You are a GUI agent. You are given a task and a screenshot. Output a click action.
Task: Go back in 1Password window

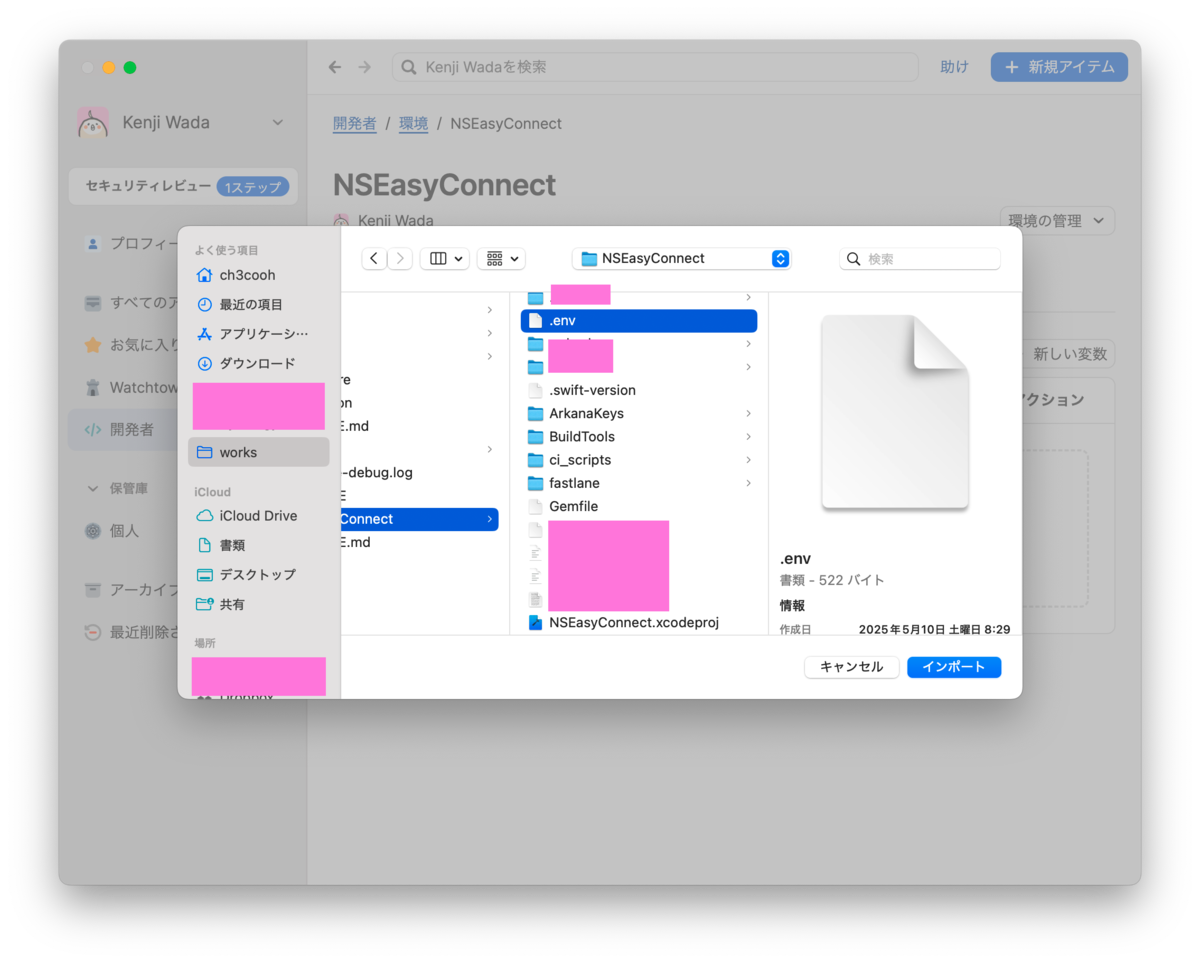click(x=335, y=67)
